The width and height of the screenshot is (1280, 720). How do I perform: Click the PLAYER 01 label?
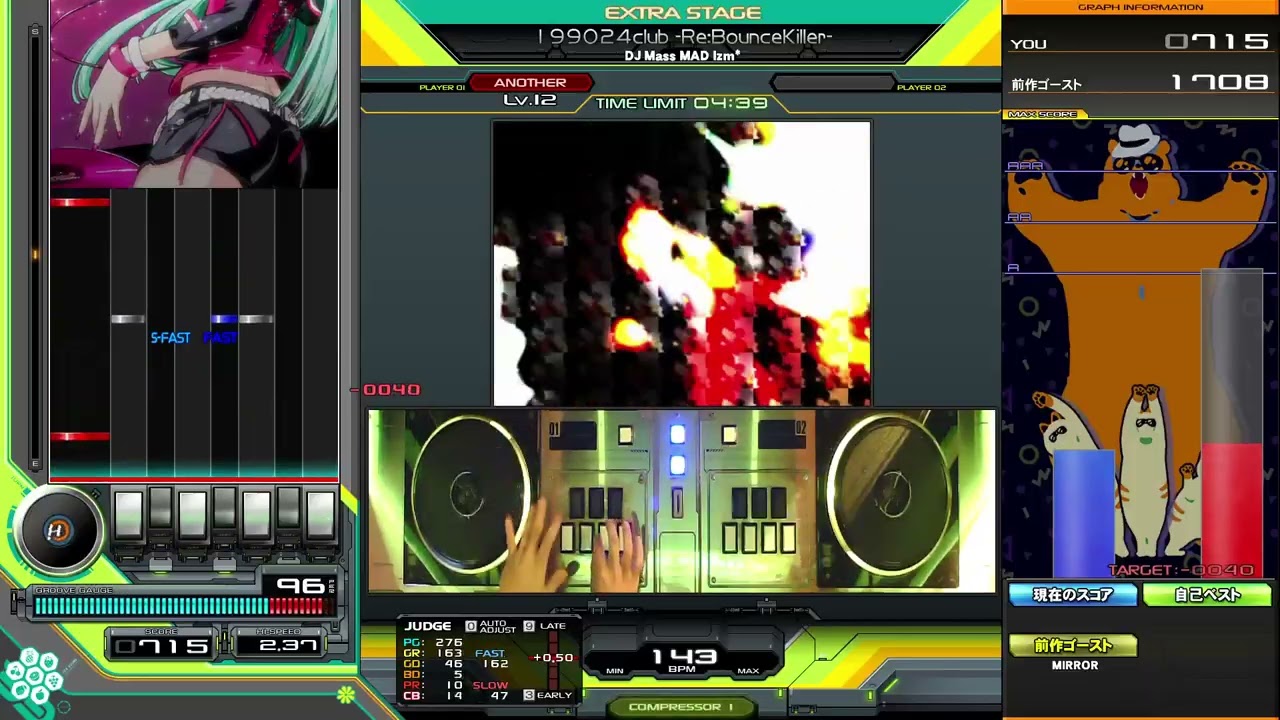click(x=442, y=88)
